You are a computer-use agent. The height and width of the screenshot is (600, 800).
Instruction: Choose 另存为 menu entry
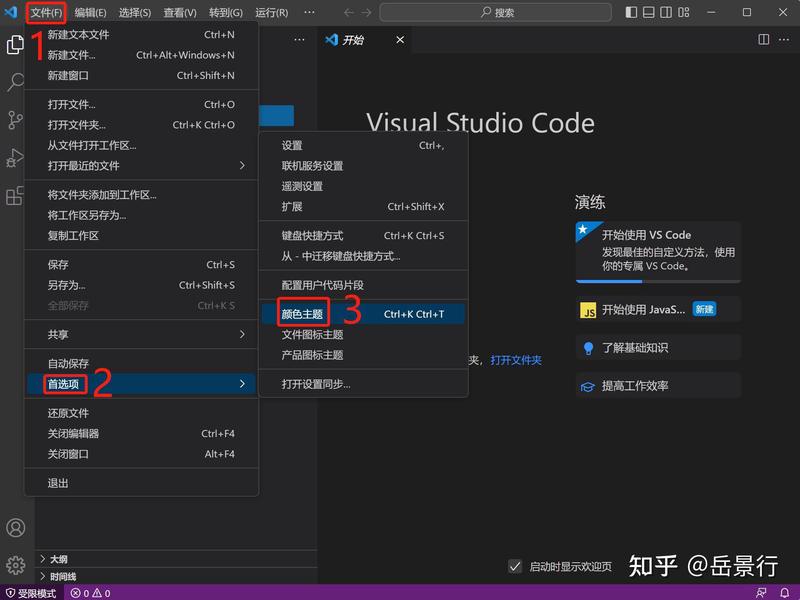141,285
